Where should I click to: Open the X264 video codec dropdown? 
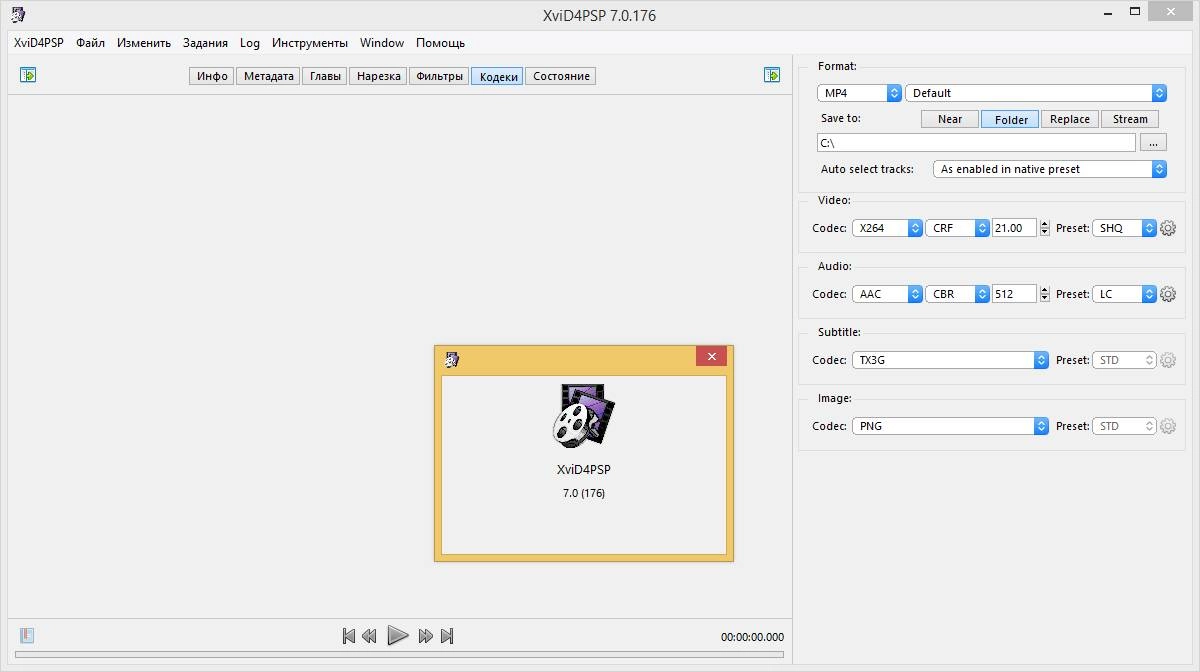887,228
